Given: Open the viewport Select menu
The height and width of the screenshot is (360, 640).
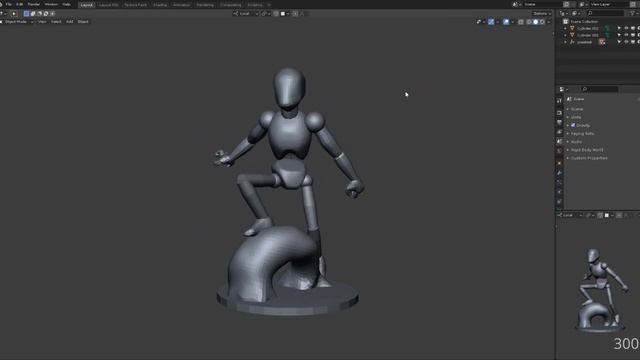Looking at the screenshot, I should [x=56, y=22].
